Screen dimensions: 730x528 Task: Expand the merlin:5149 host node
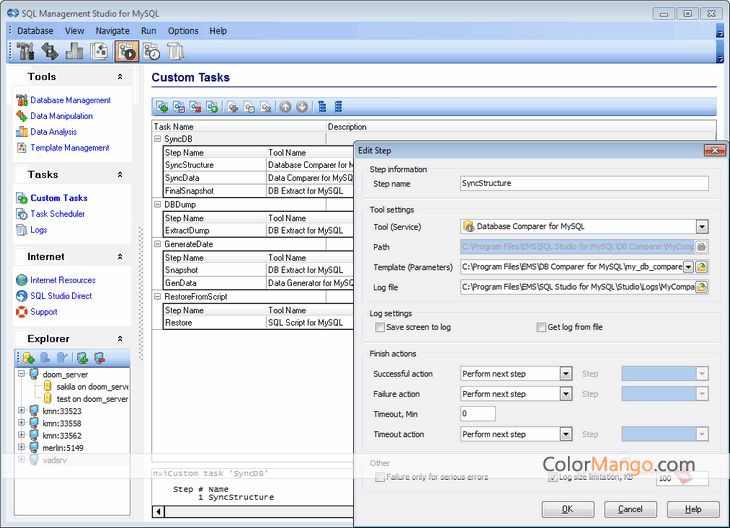point(21,447)
